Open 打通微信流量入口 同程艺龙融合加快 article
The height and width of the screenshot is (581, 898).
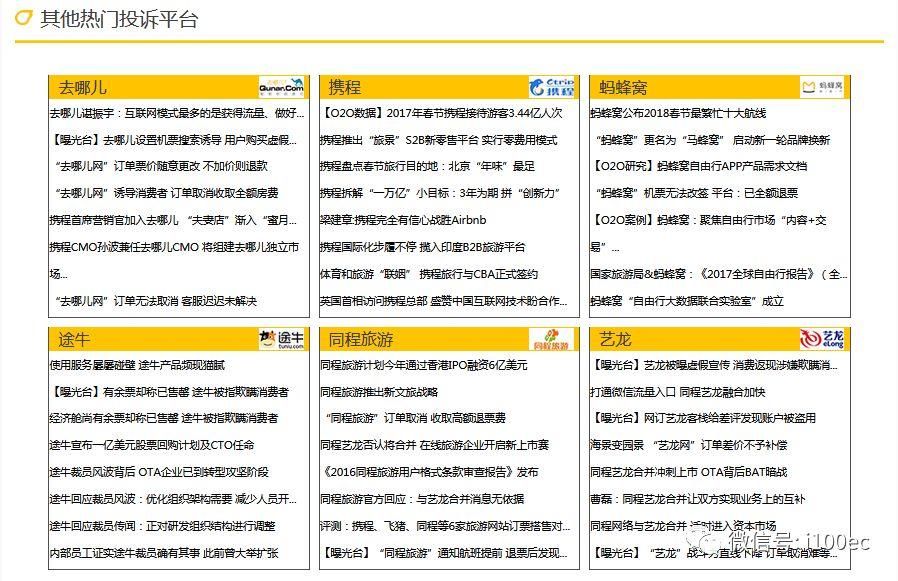tap(678, 392)
